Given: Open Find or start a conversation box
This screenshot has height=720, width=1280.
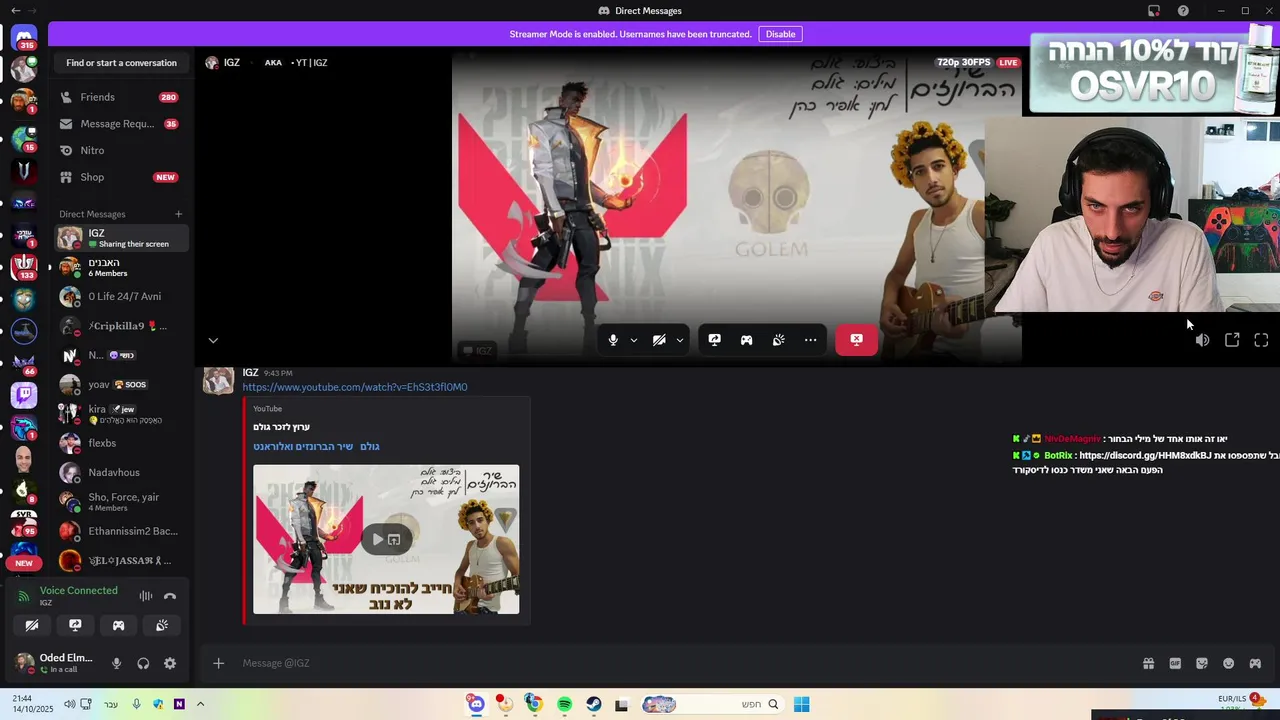Looking at the screenshot, I should tap(121, 63).
